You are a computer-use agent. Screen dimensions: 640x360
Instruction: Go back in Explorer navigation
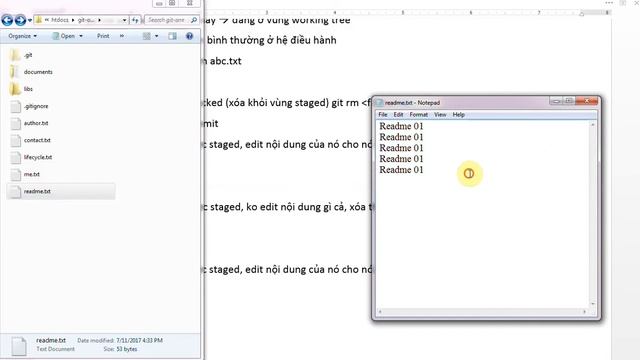[7, 20]
